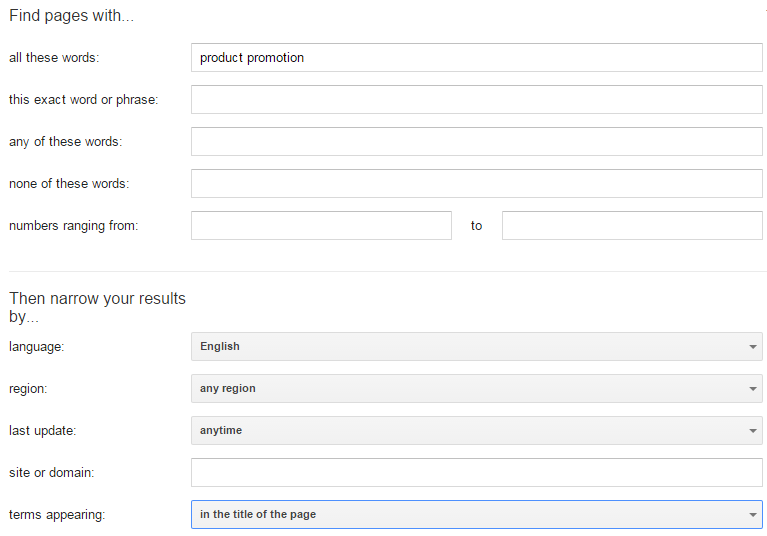
Task: Click the 'last update:' label text
Action: [x=42, y=431]
